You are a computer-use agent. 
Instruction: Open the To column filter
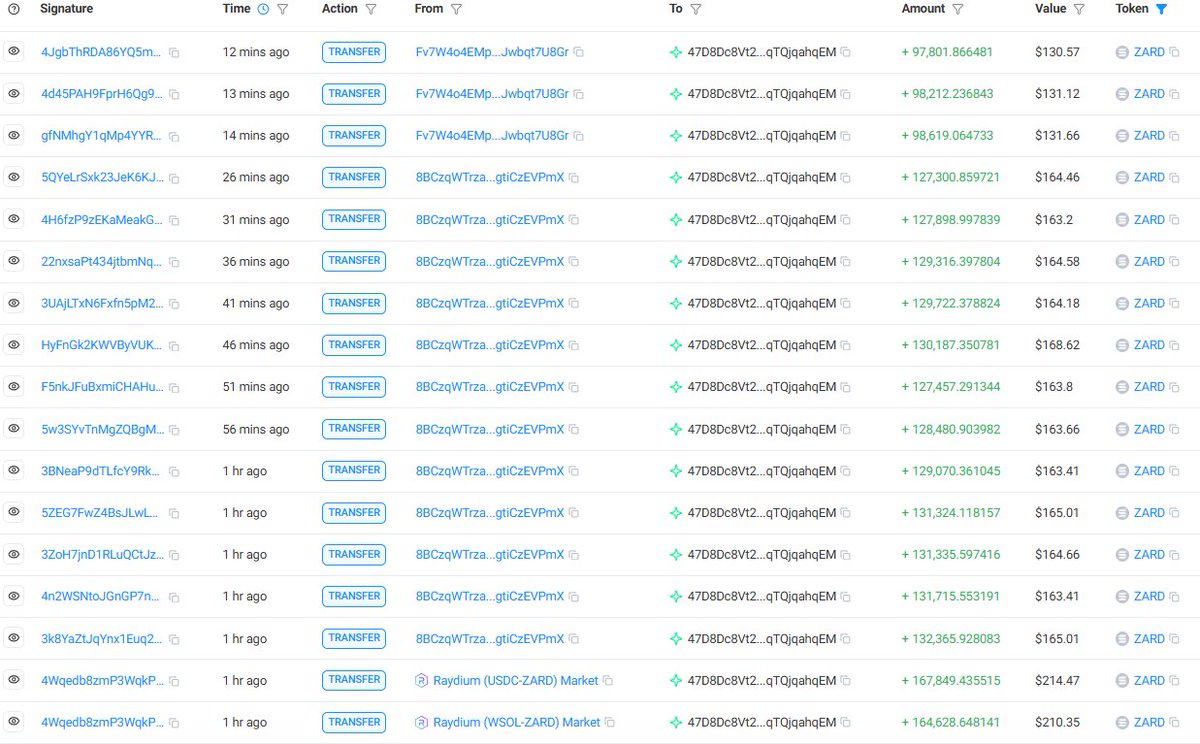696,9
